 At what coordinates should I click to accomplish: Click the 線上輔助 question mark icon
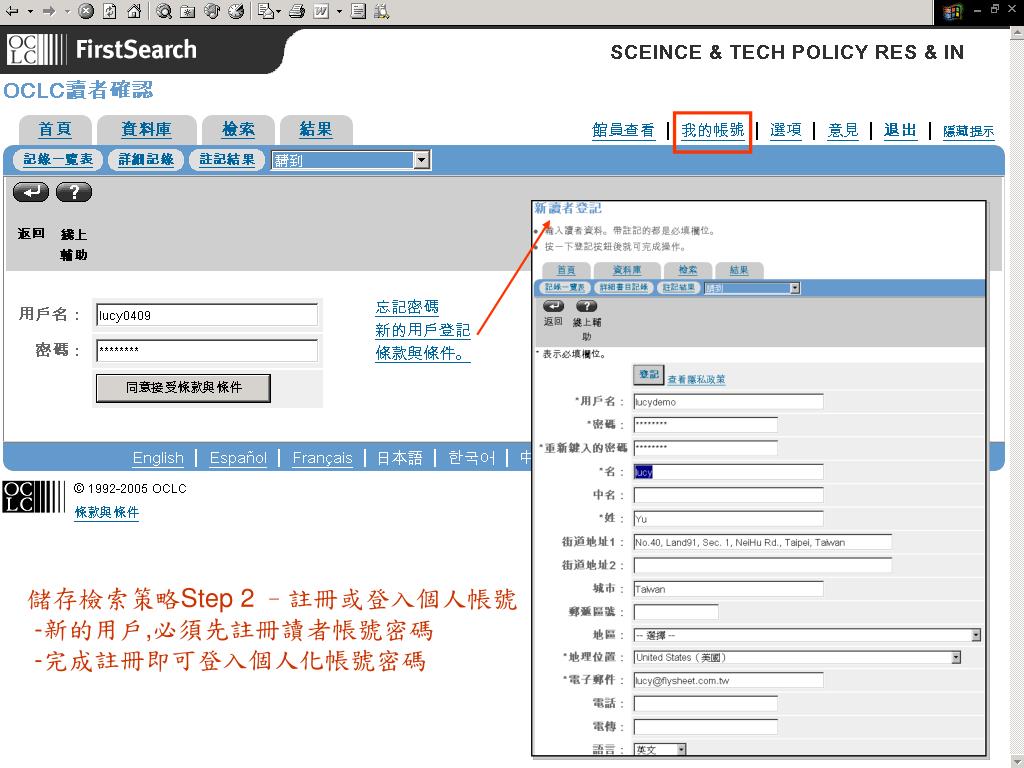click(74, 192)
